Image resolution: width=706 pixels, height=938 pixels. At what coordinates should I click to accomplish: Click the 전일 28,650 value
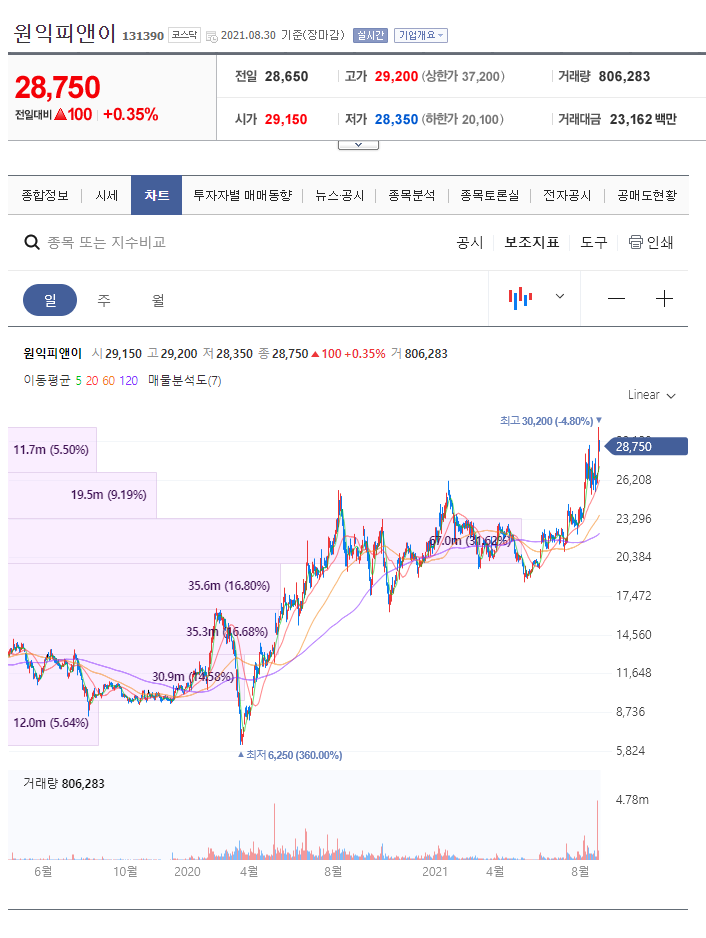click(287, 77)
